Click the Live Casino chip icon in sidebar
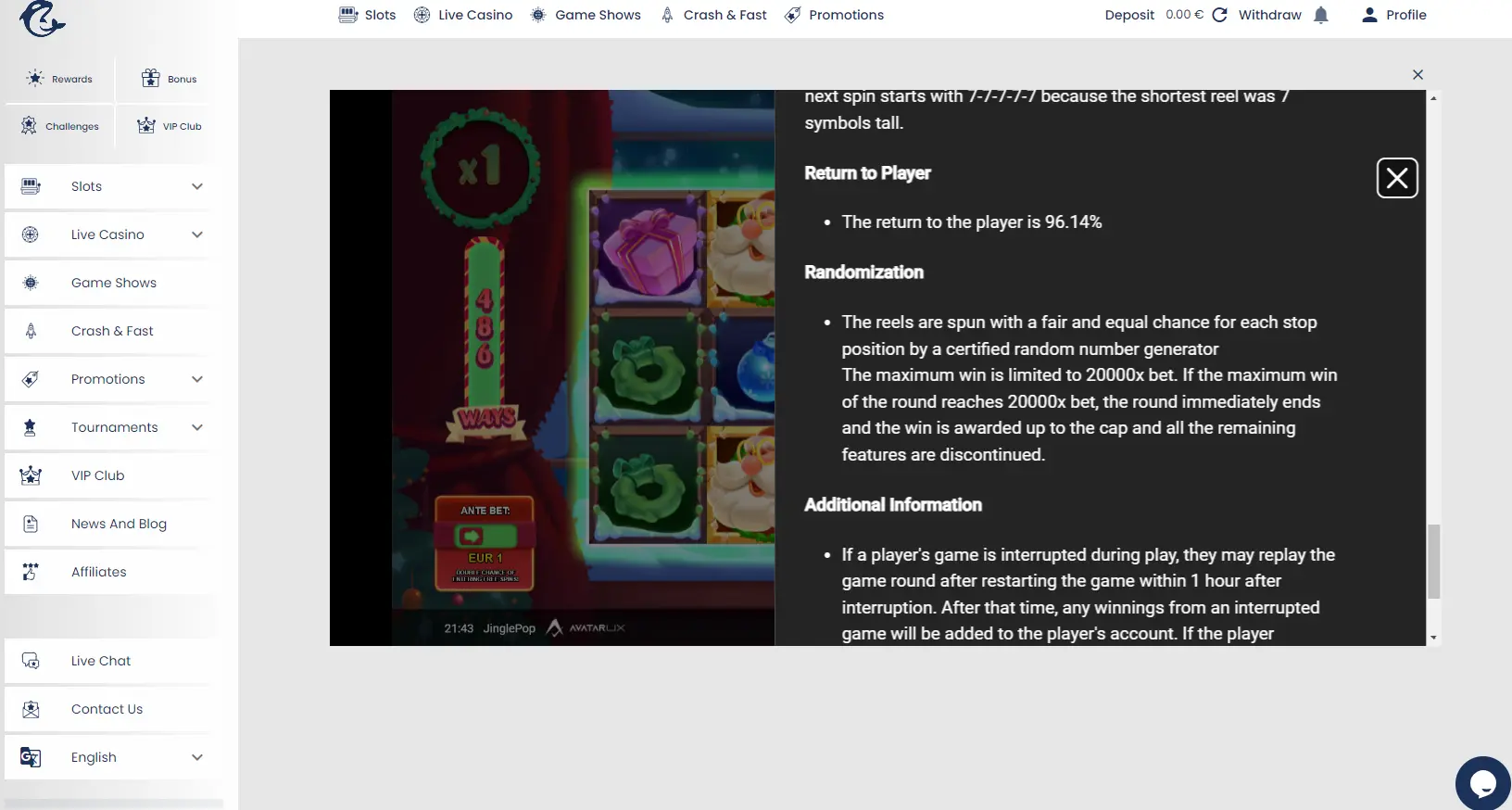This screenshot has width=1512, height=810. 31,234
